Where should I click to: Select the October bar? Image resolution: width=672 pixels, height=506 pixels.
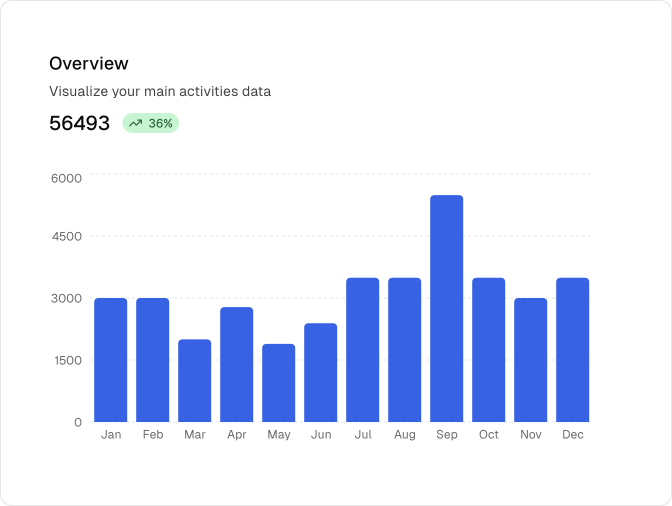point(489,350)
